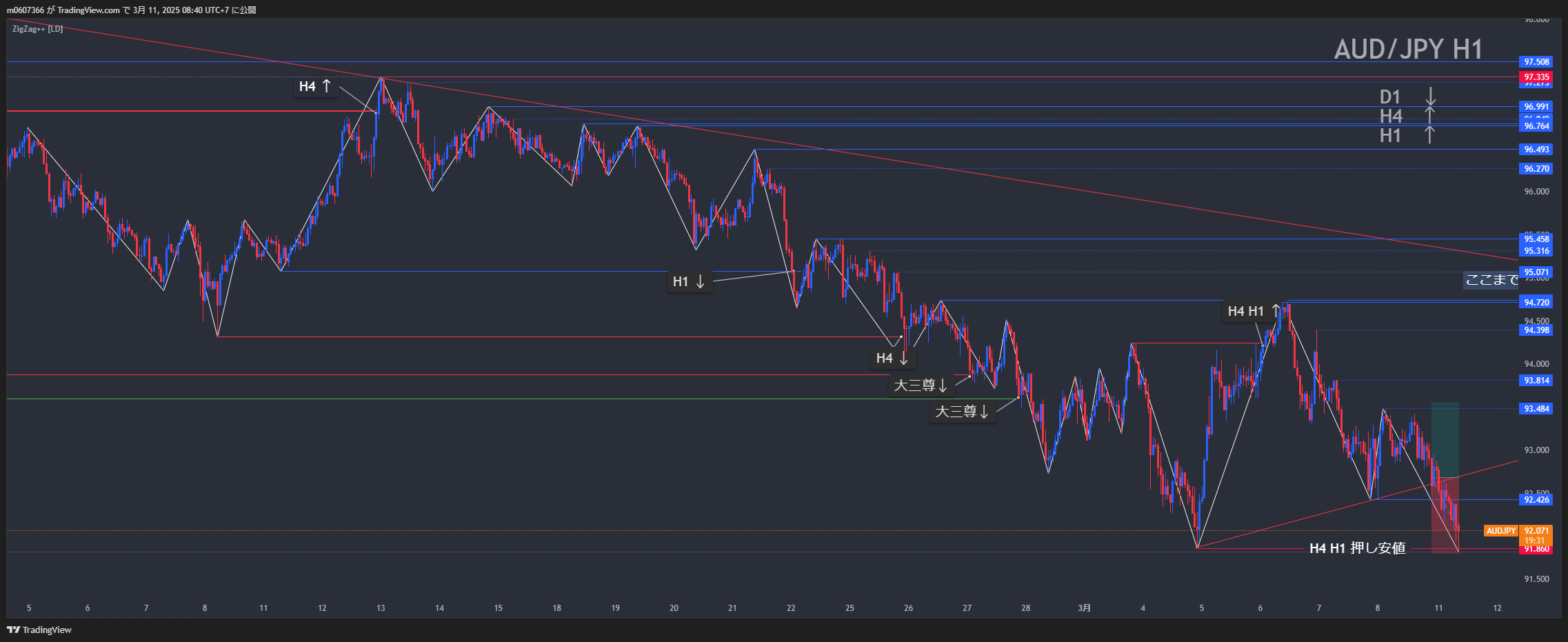The image size is (1568, 642).
Task: Click the 96.991 blue price label
Action: click(x=1536, y=107)
